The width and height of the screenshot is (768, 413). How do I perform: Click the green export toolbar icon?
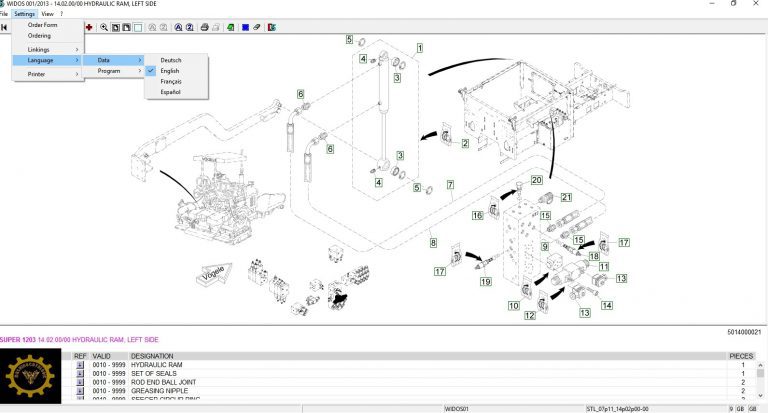coord(231,27)
